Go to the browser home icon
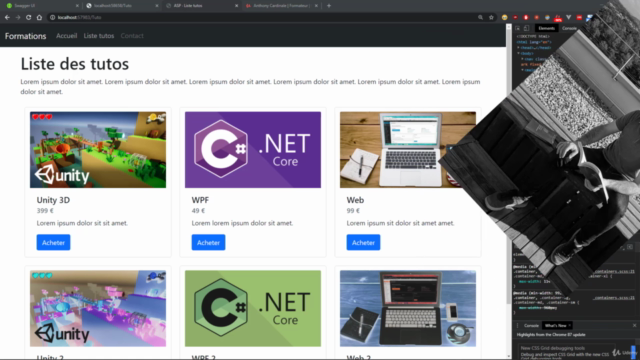Viewport: 640px width, 360px height. click(x=39, y=18)
